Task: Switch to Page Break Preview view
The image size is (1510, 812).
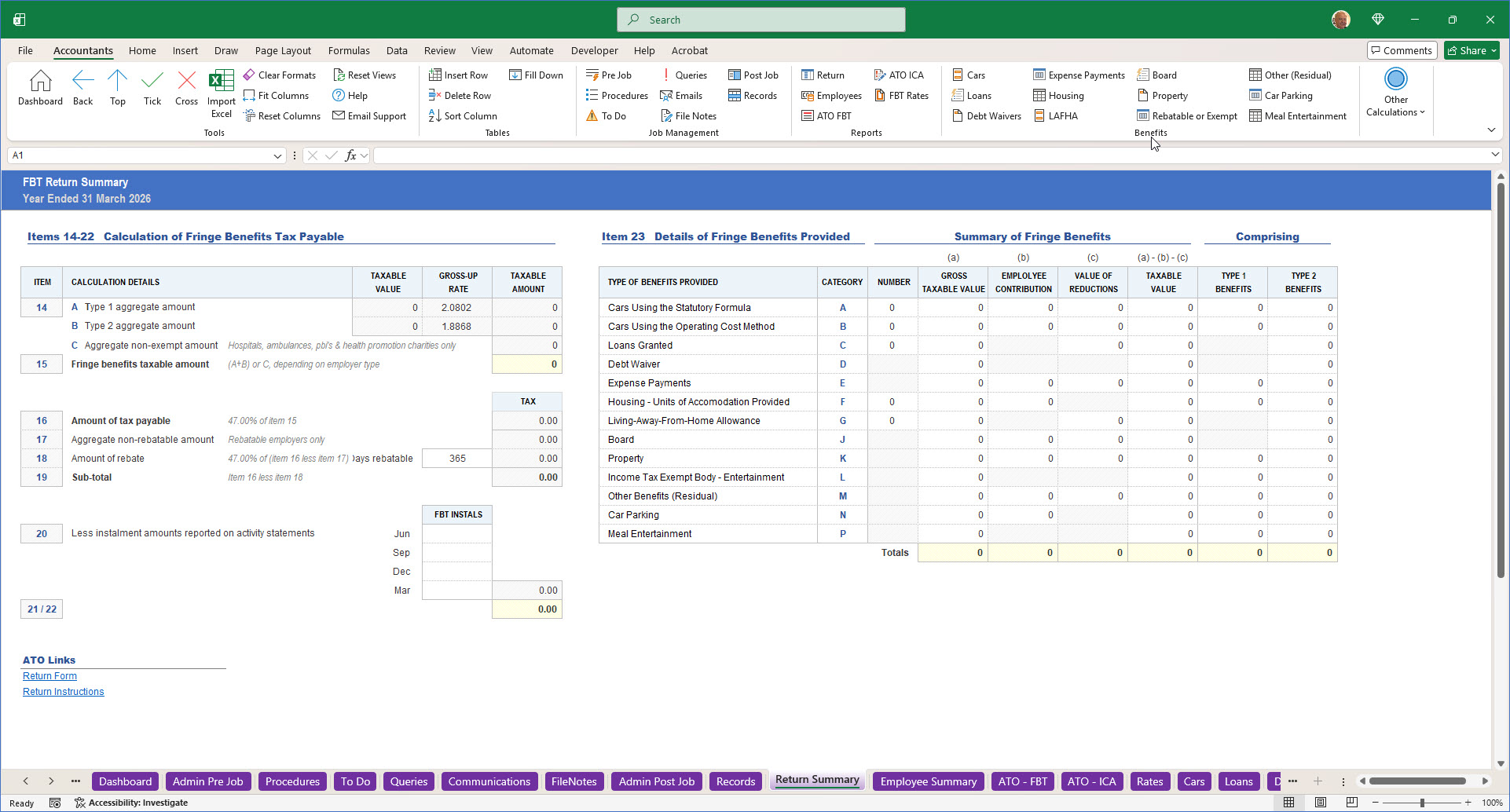Action: [1351, 803]
